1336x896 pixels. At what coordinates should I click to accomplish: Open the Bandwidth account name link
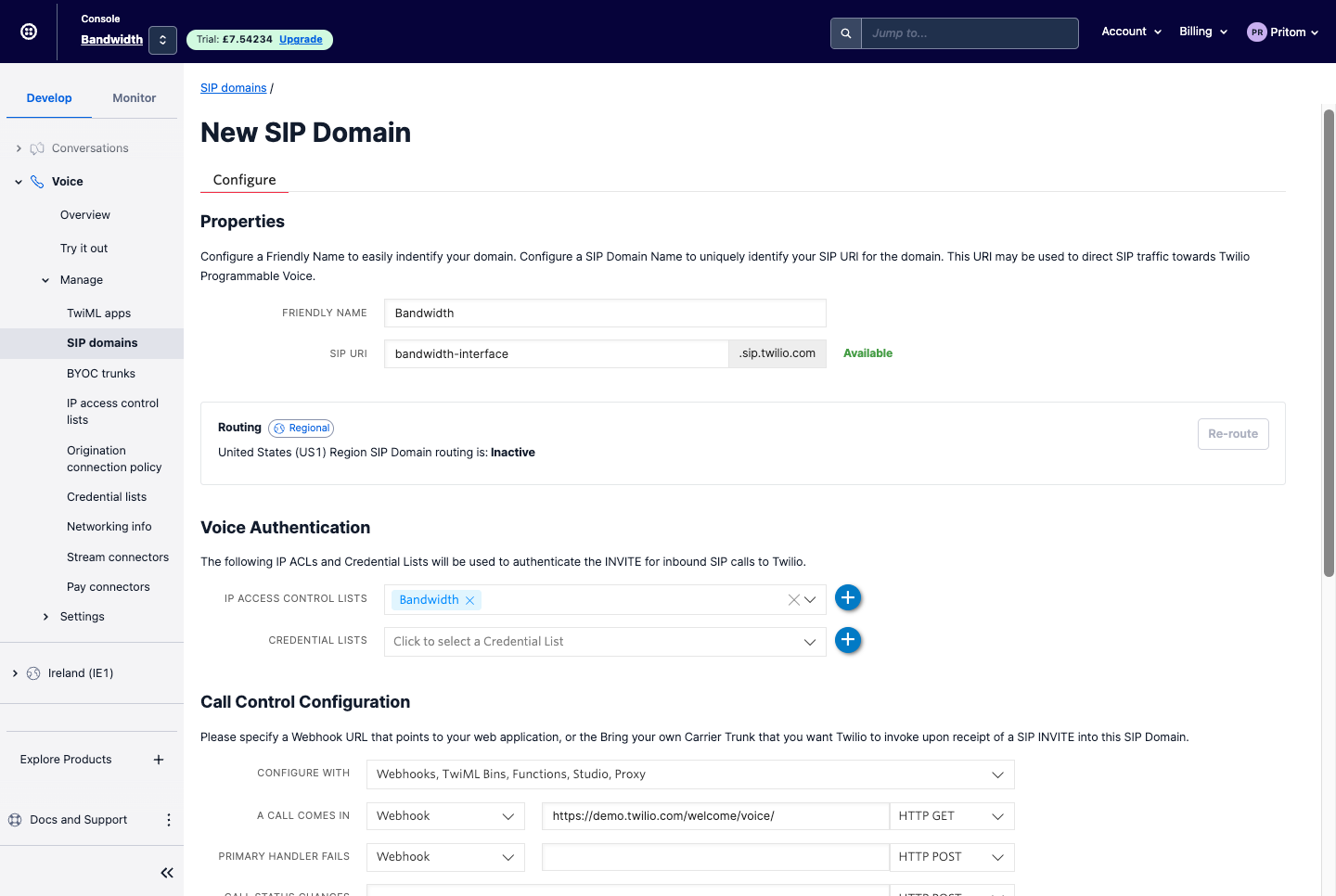pos(111,39)
